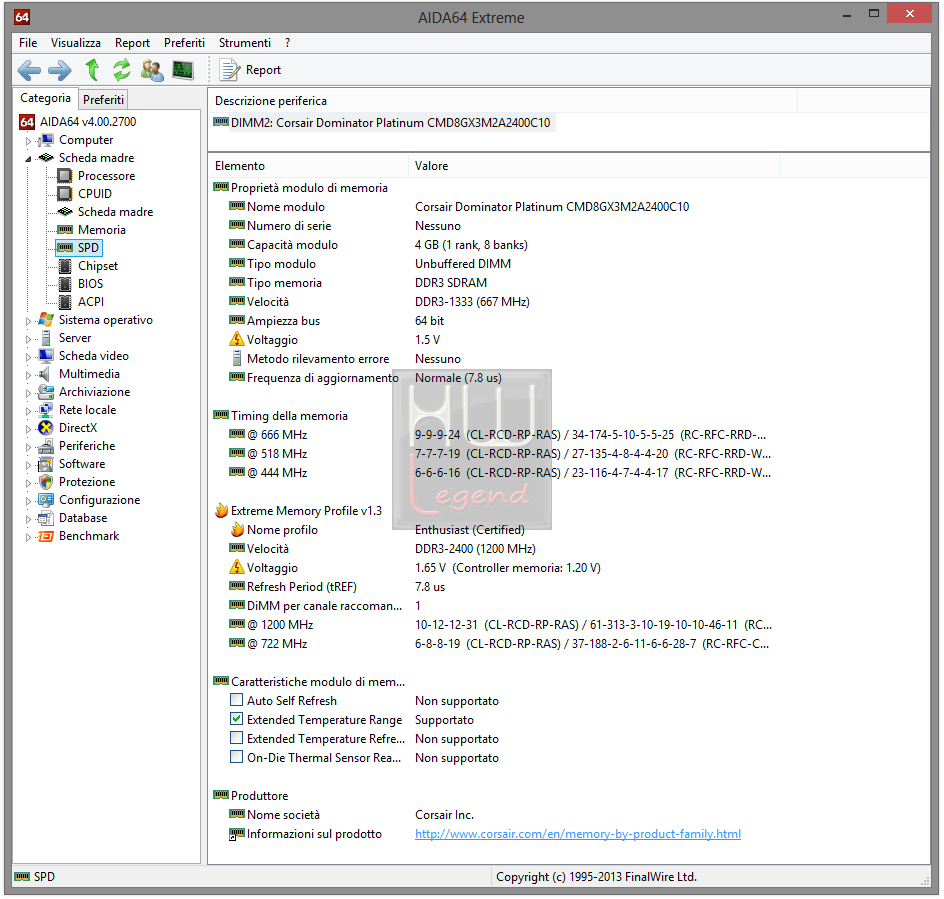Open the monitor diagnostics toolbar icon
The width and height of the screenshot is (944, 899).
pyautogui.click(x=183, y=70)
